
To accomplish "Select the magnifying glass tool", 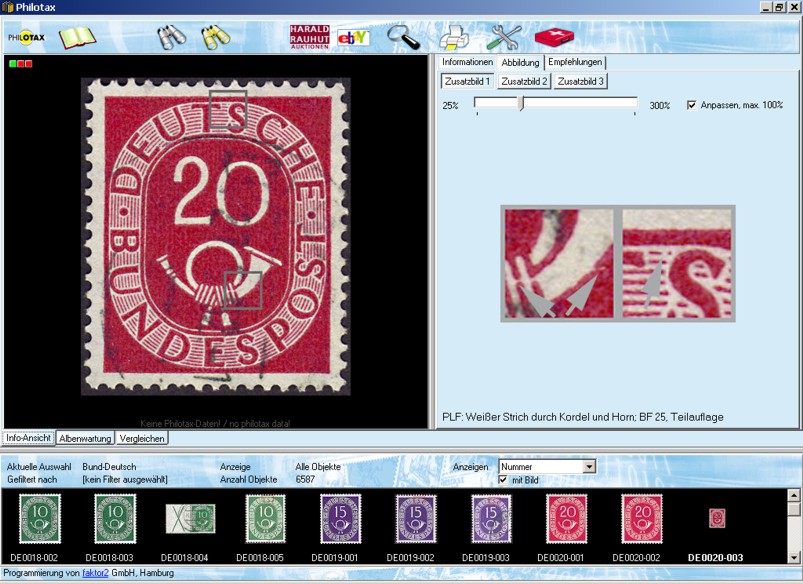I will pos(404,38).
